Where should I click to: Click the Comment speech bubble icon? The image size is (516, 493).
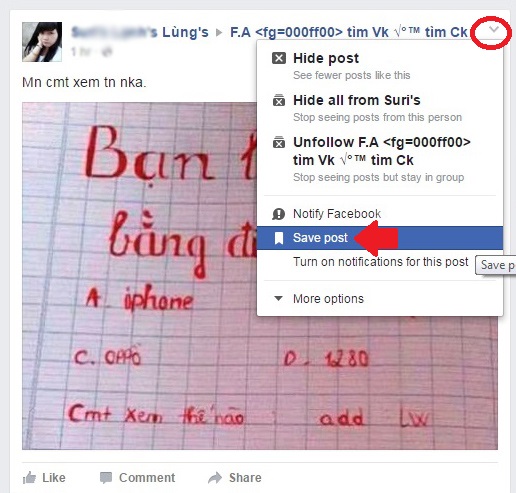[106, 478]
